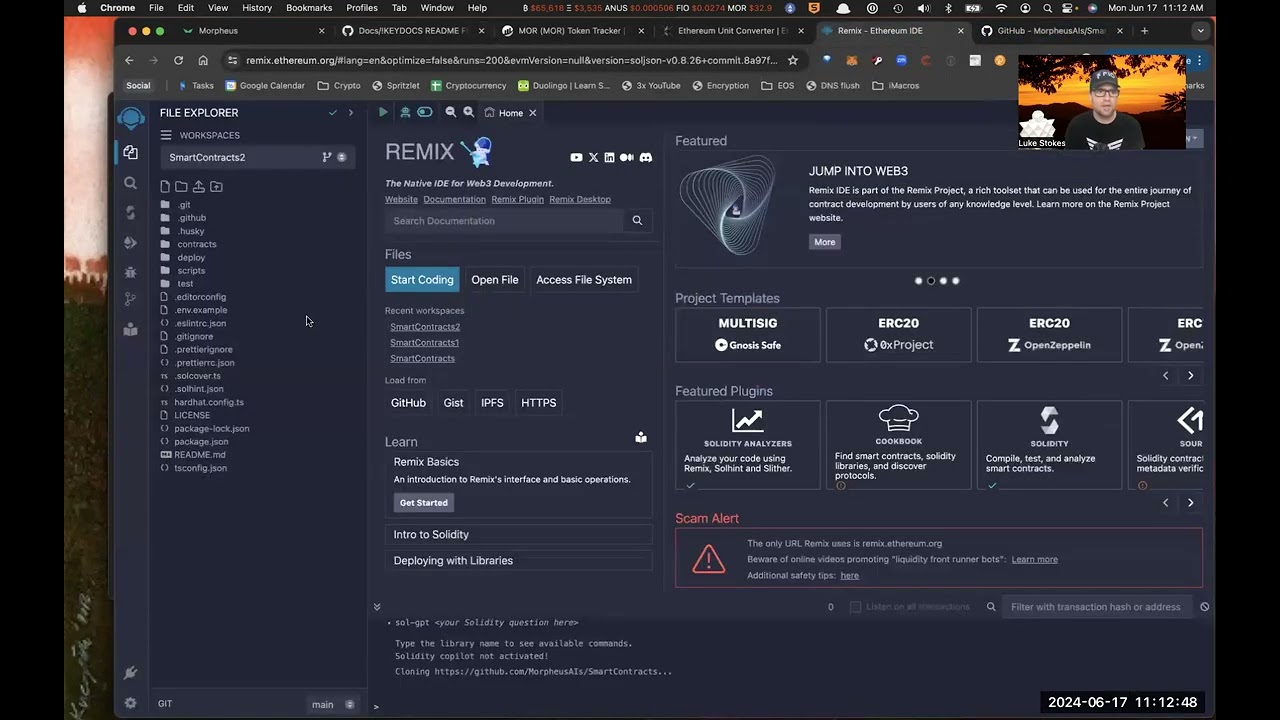This screenshot has width=1280, height=720.
Task: Open the Deploy & run transactions sidebar icon
Action: [x=131, y=242]
